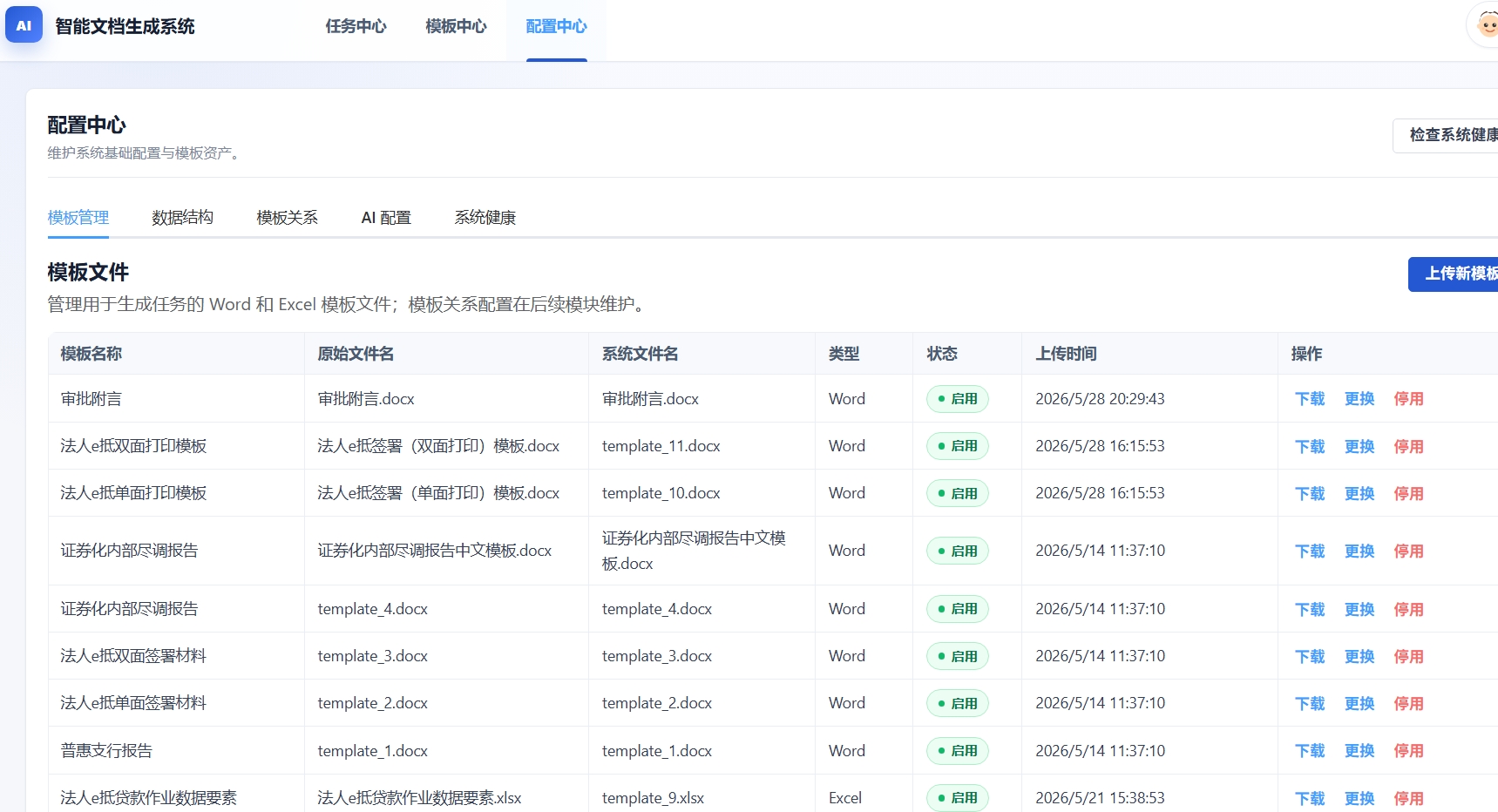Replace template_4.docx file
The image size is (1498, 812).
(x=1359, y=609)
